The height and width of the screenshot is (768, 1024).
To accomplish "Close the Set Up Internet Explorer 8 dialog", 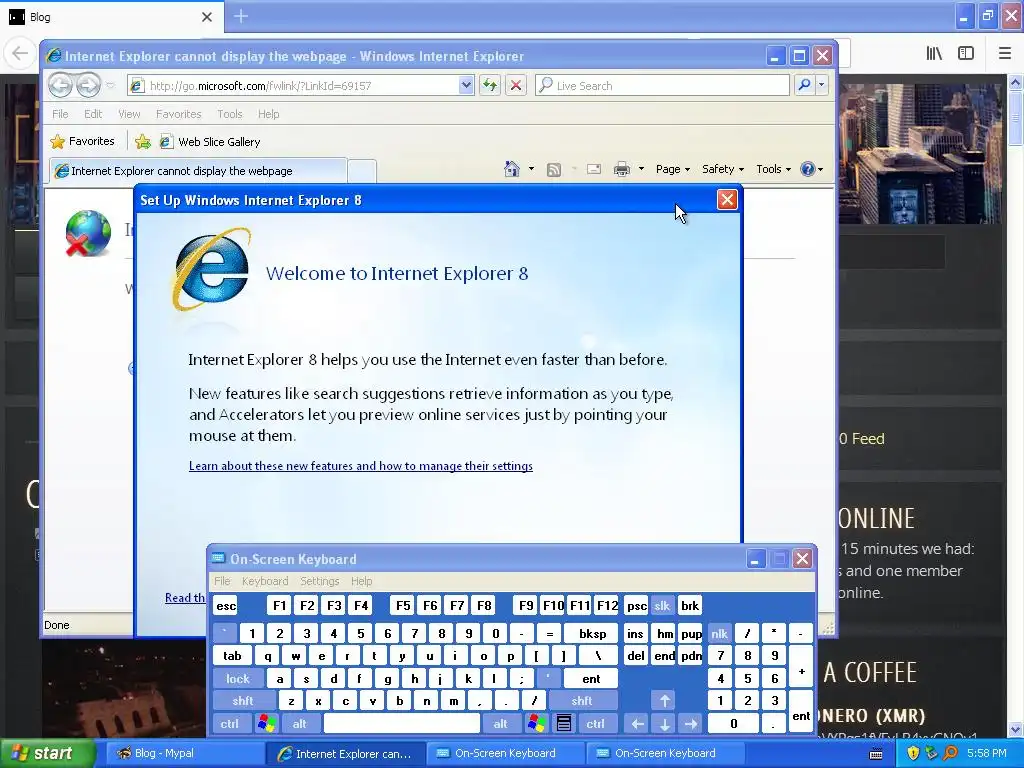I will click(x=727, y=200).
